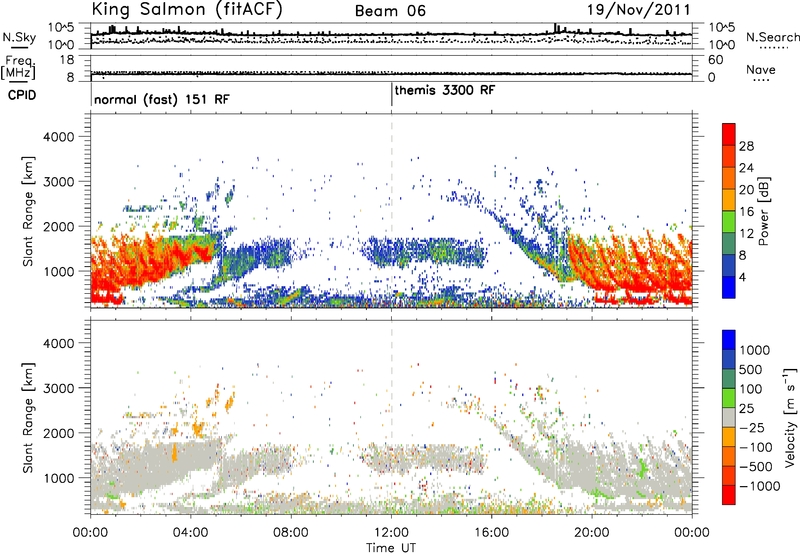
Task: Click the dashed 12:00 marker in velocity panel
Action: tap(392, 418)
